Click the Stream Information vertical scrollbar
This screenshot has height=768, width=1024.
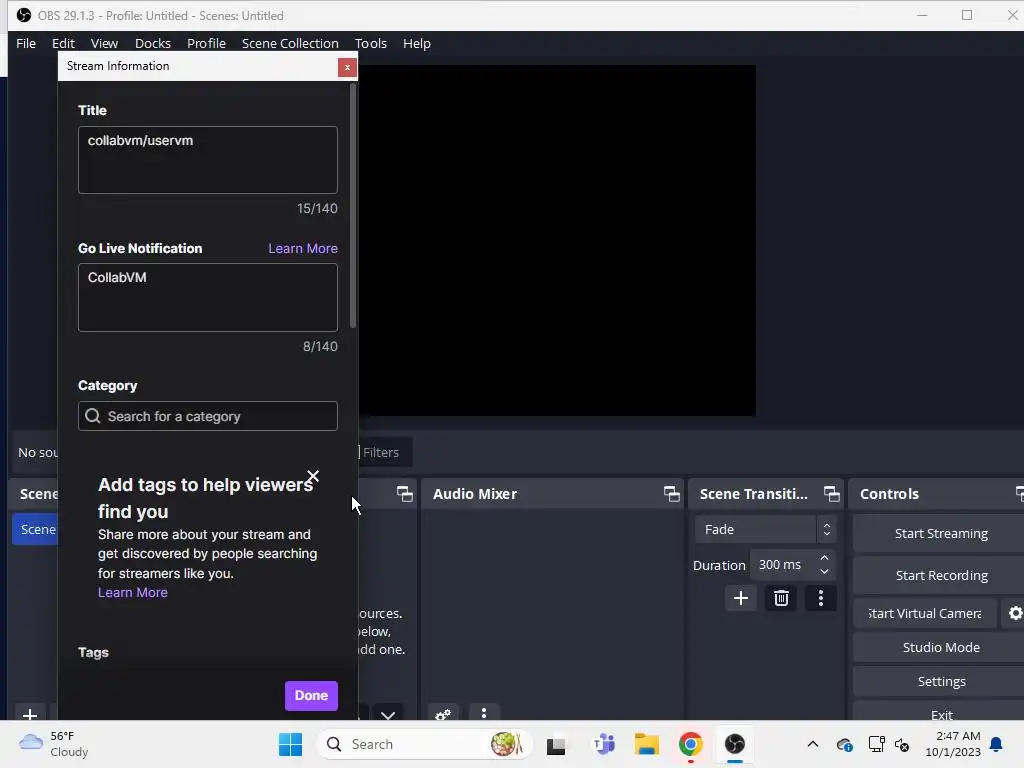click(x=353, y=206)
